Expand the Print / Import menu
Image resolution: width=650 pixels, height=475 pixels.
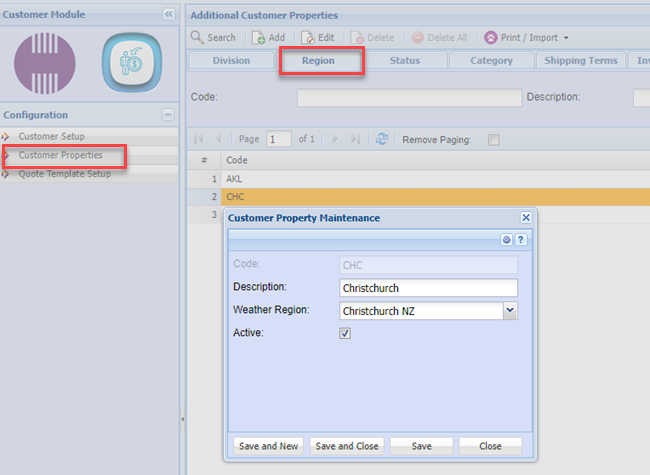point(527,38)
